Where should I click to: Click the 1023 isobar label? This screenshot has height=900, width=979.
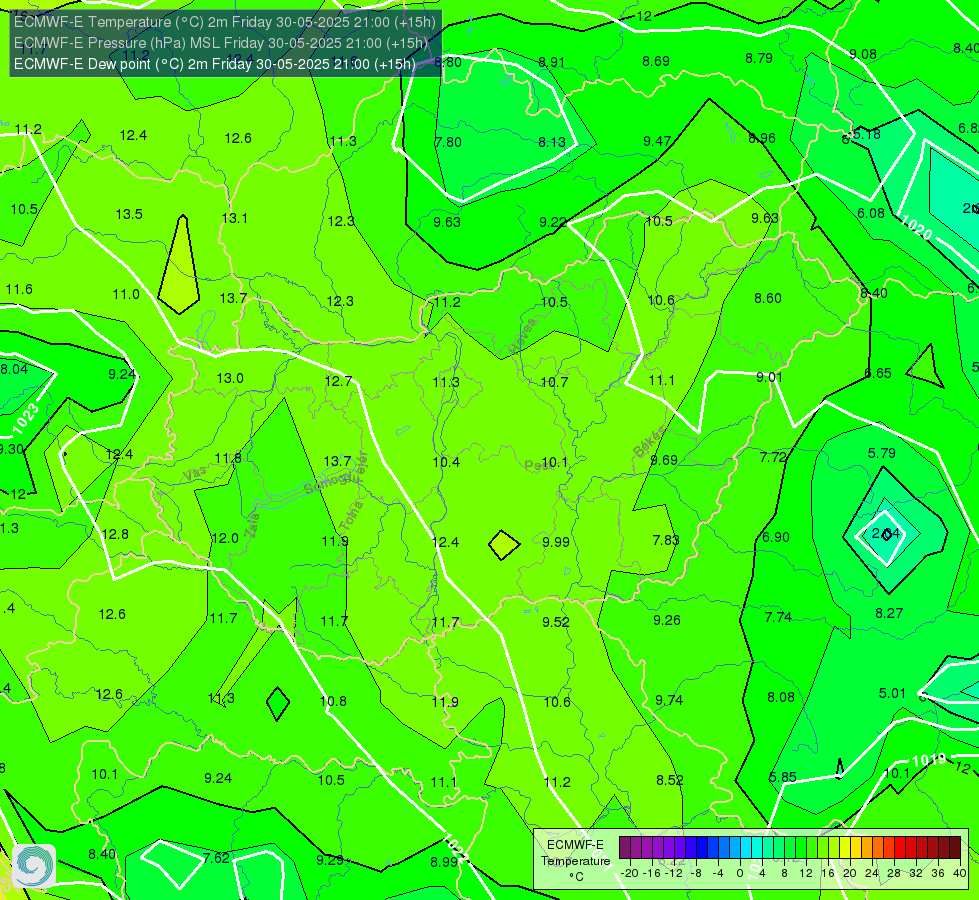pos(26,418)
